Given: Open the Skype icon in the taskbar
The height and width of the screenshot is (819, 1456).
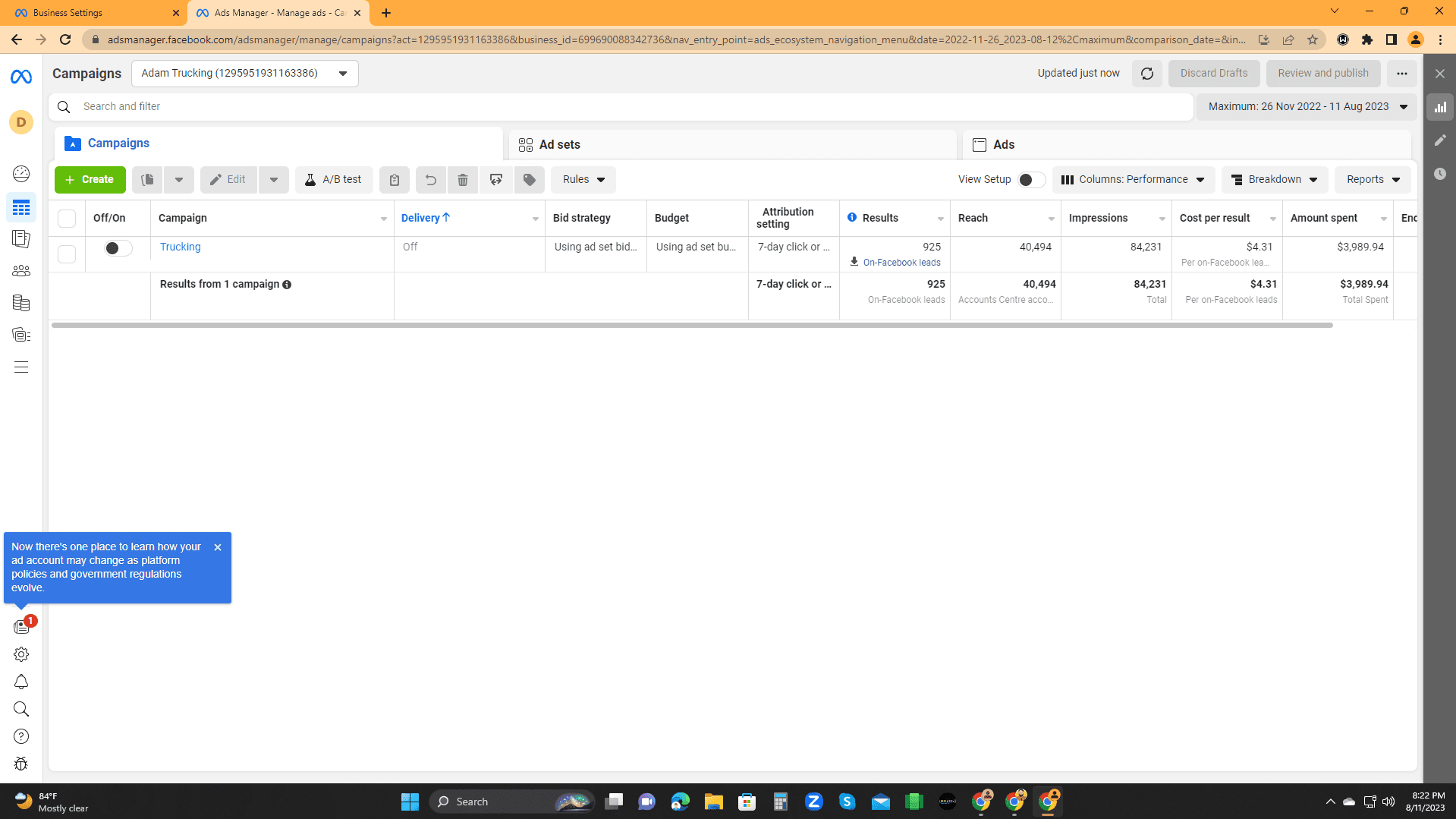Looking at the screenshot, I should [x=847, y=802].
